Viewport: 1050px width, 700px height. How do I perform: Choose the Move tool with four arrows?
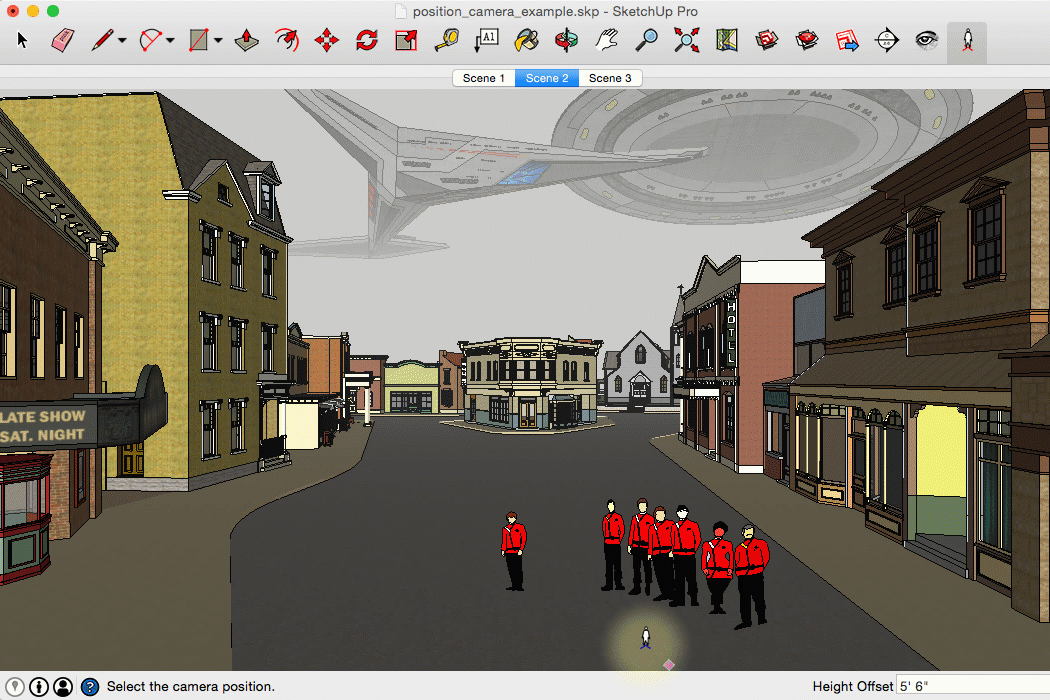click(x=326, y=40)
